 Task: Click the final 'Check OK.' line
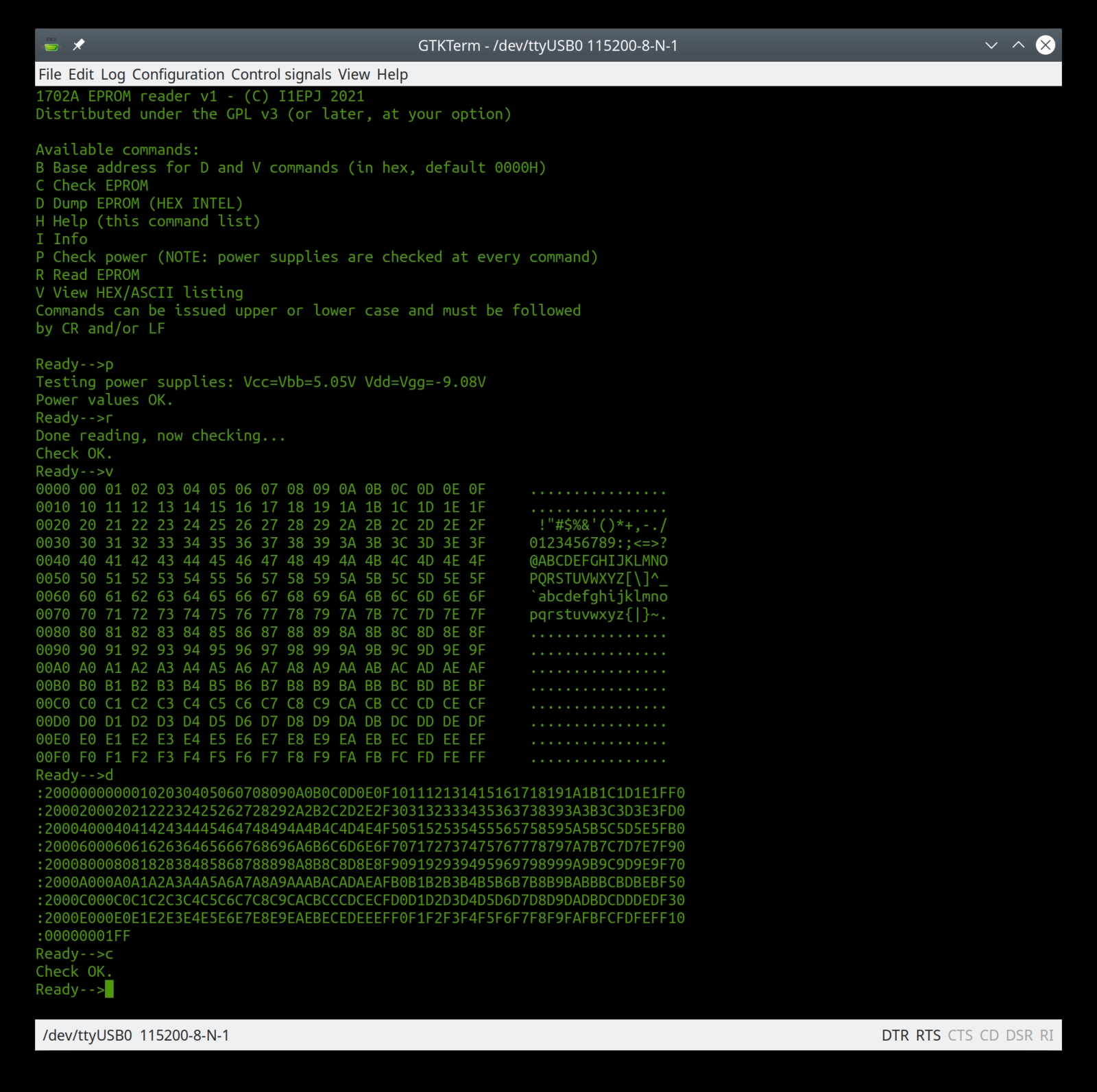coord(74,971)
